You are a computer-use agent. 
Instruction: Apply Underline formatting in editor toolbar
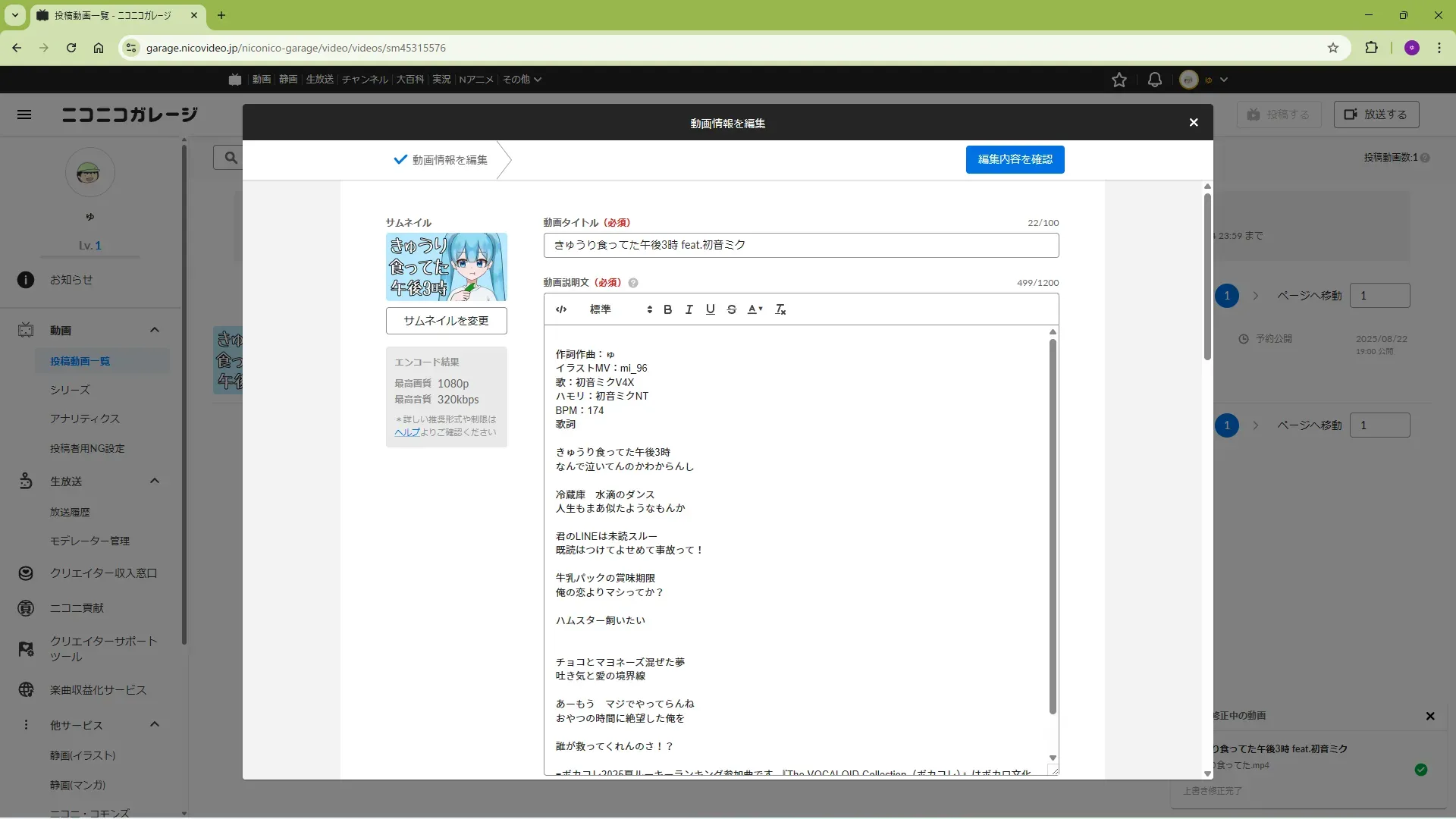(x=710, y=309)
